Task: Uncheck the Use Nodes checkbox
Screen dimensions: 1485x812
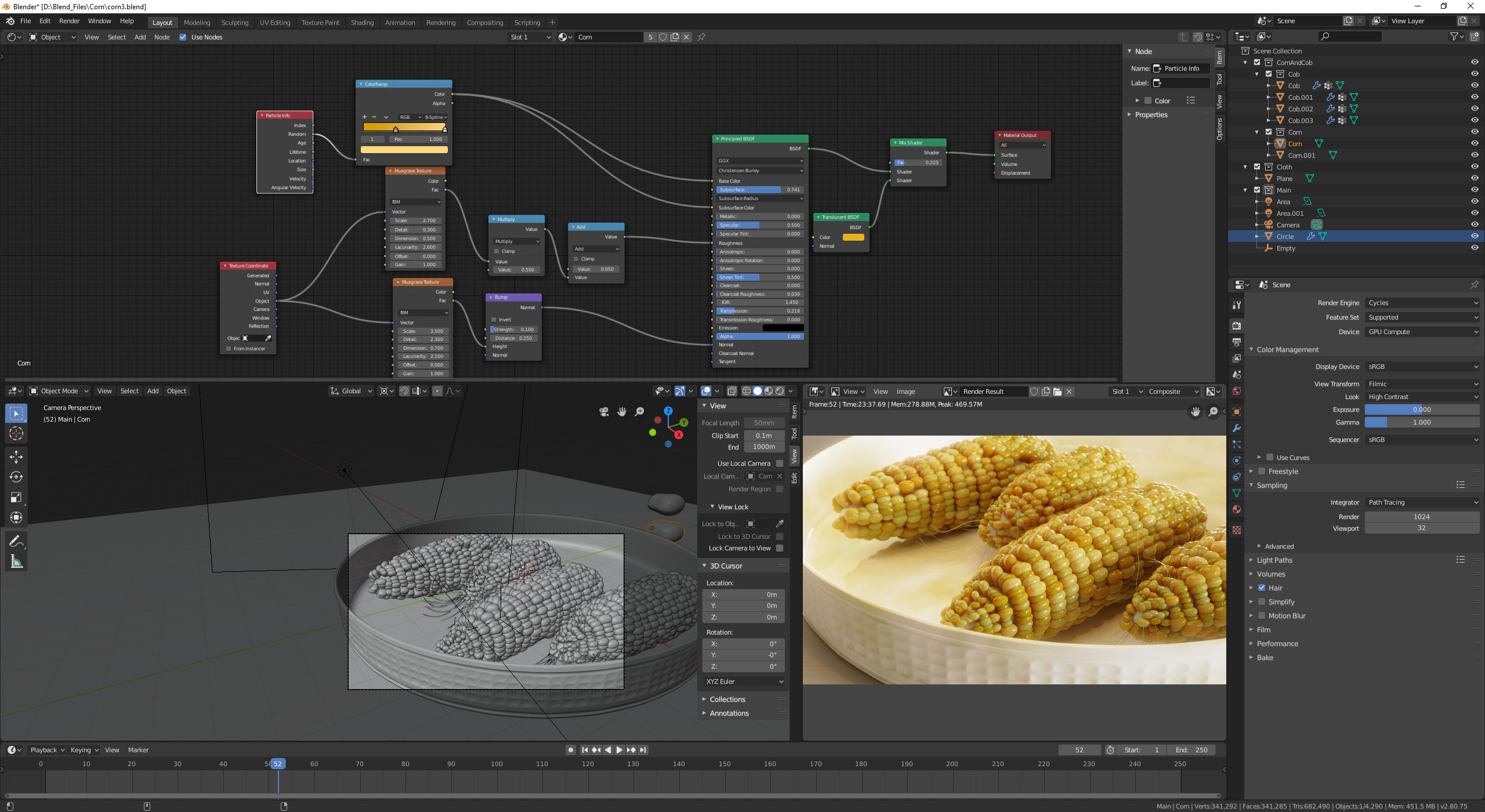Action: [183, 37]
